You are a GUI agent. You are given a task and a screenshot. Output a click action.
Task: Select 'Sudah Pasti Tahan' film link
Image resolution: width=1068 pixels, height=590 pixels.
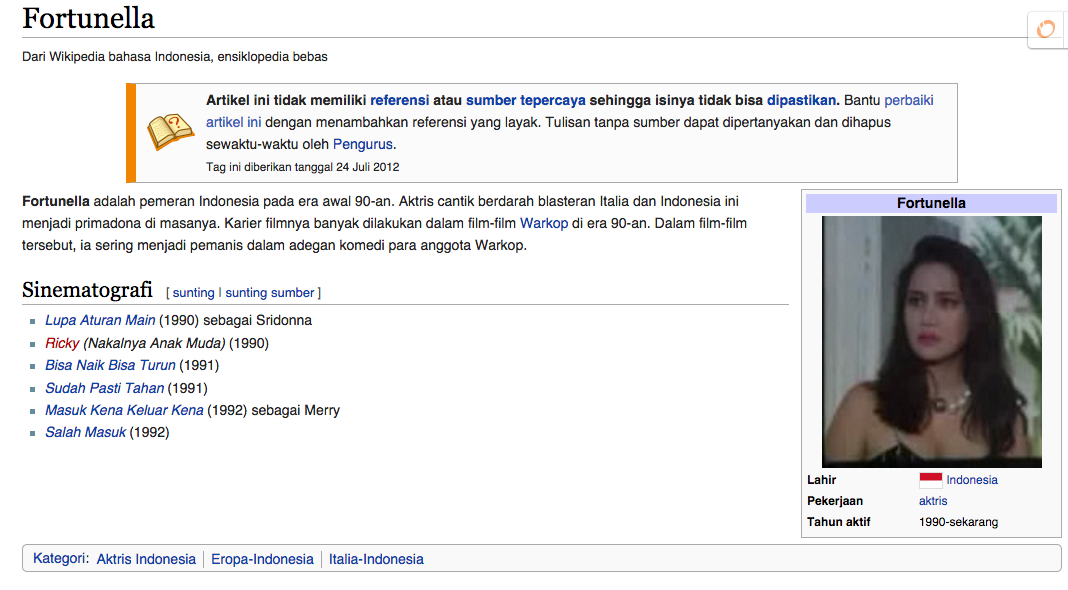tap(104, 388)
